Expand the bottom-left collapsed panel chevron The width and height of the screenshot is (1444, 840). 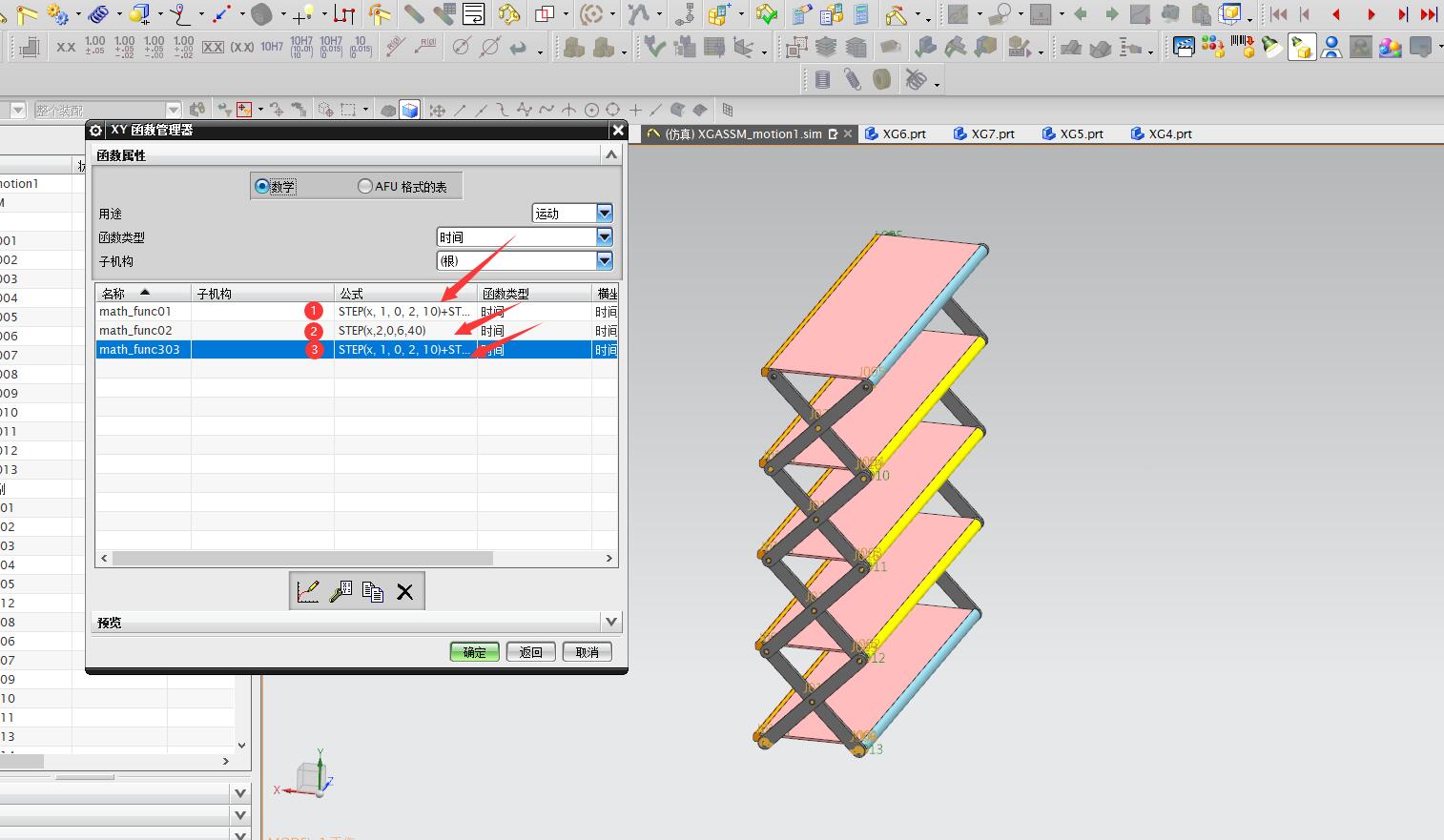[x=240, y=792]
